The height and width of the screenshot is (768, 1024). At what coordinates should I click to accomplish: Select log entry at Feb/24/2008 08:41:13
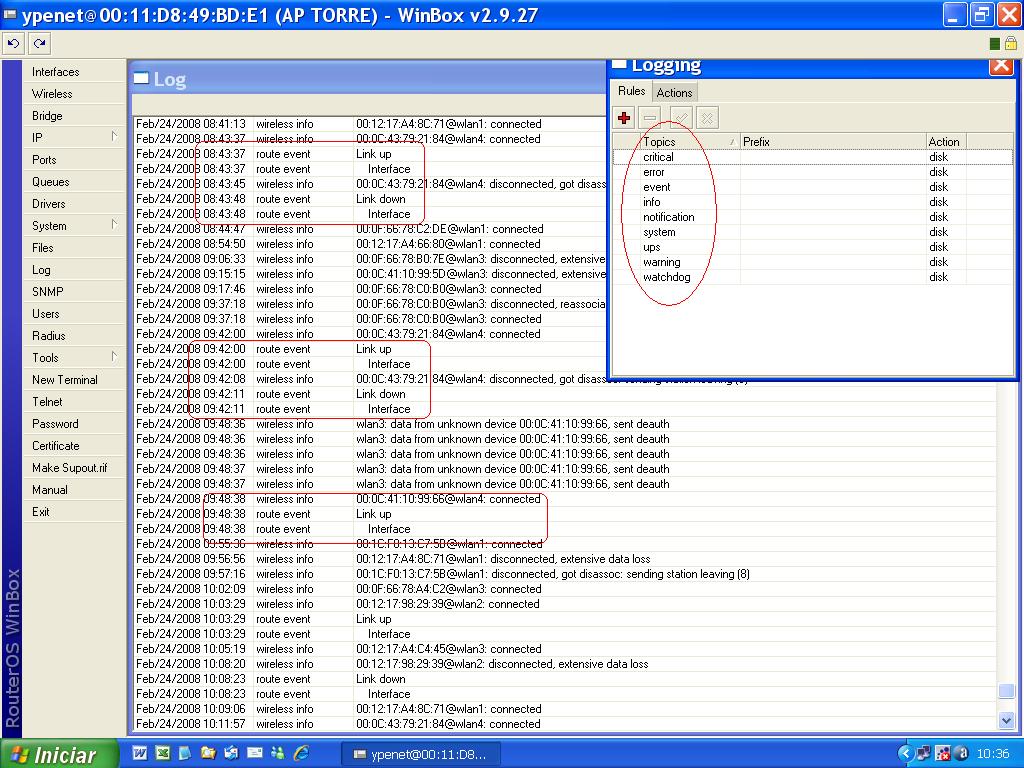[x=370, y=124]
